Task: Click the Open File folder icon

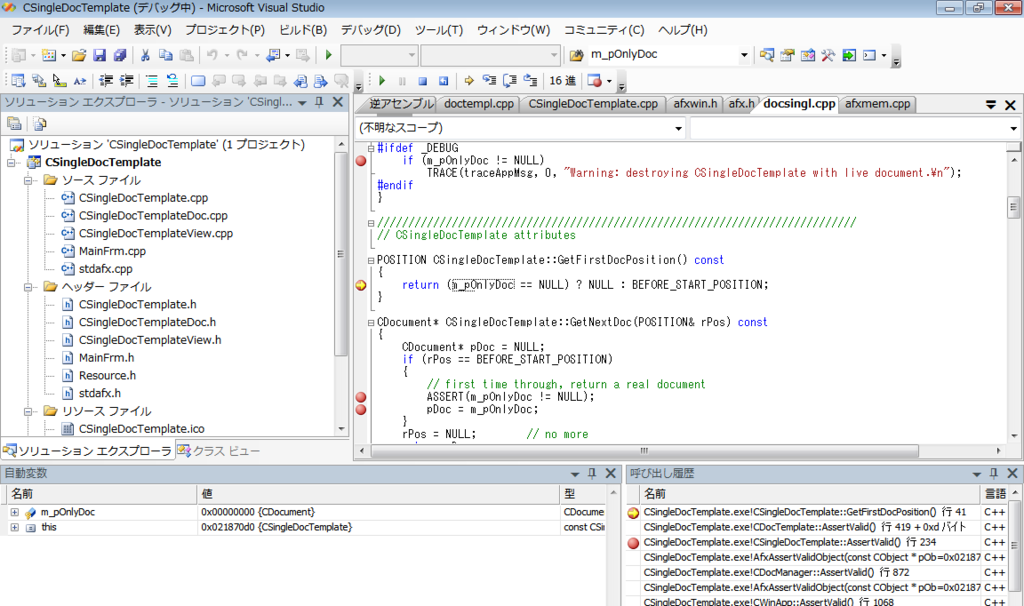Action: (79, 56)
